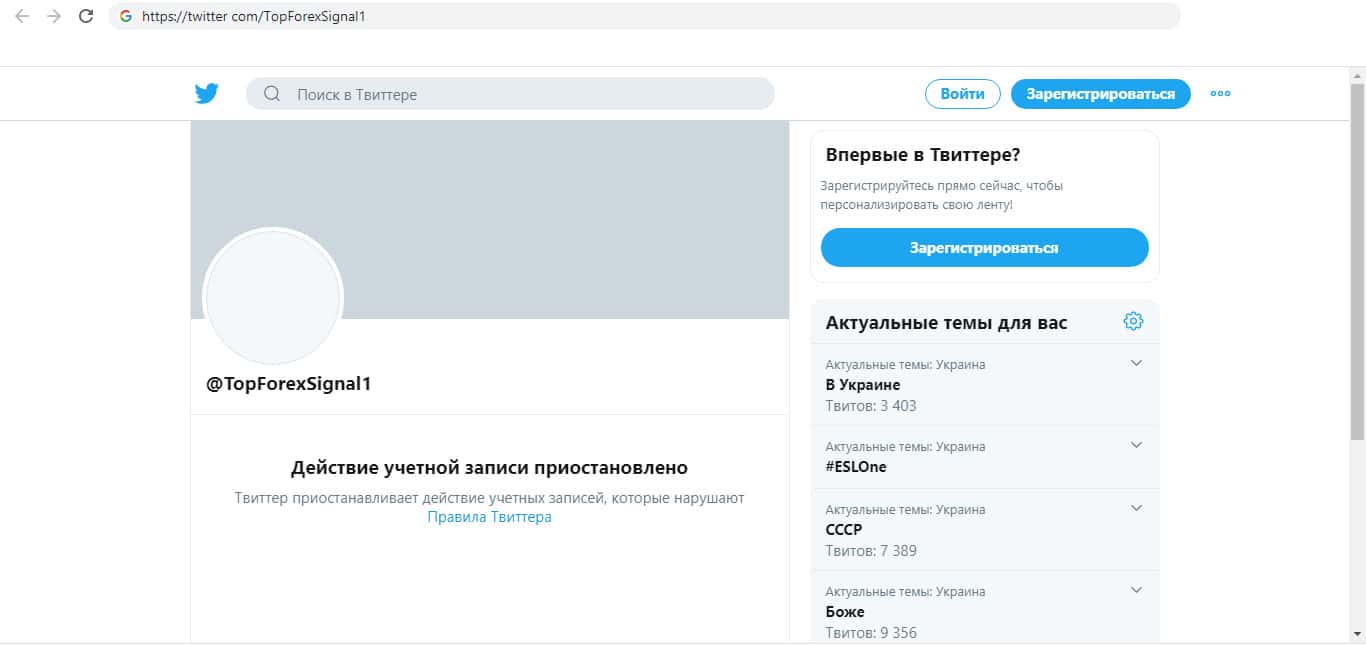Click the page vertical scrollbar thumb
Image resolution: width=1366 pixels, height=646 pixels.
(1357, 262)
